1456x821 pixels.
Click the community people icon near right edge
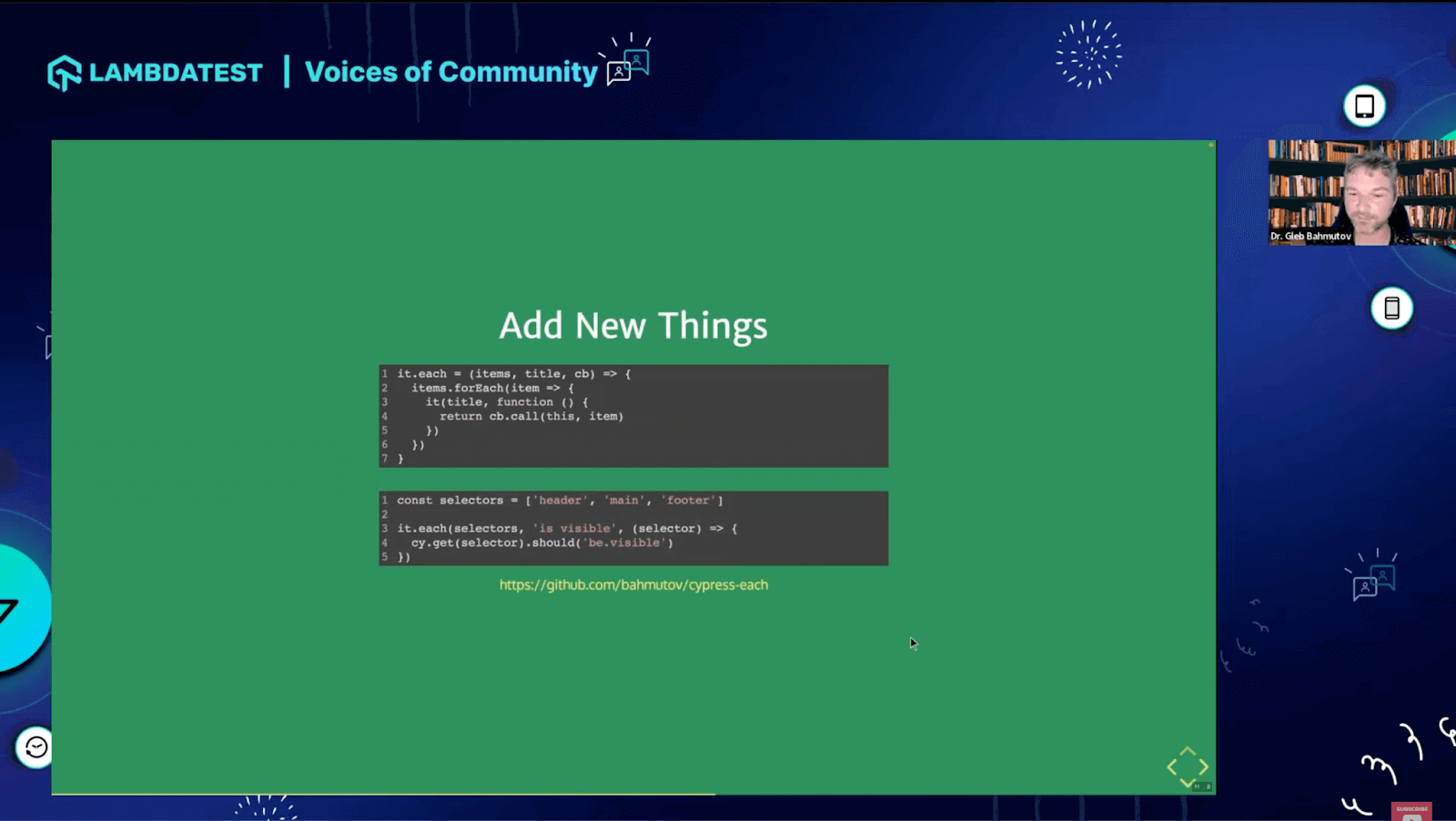click(1372, 575)
